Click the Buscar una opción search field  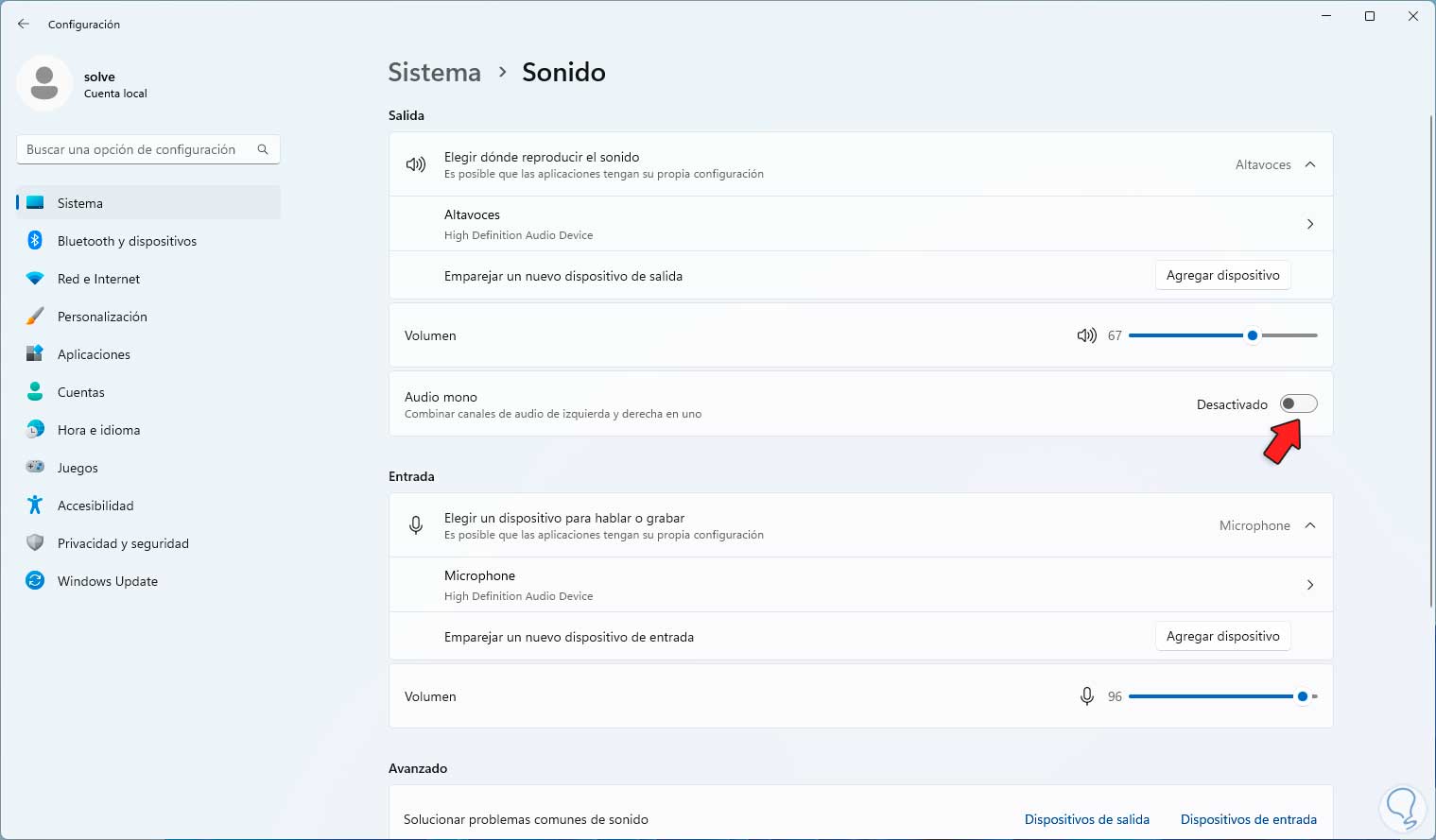point(132,149)
